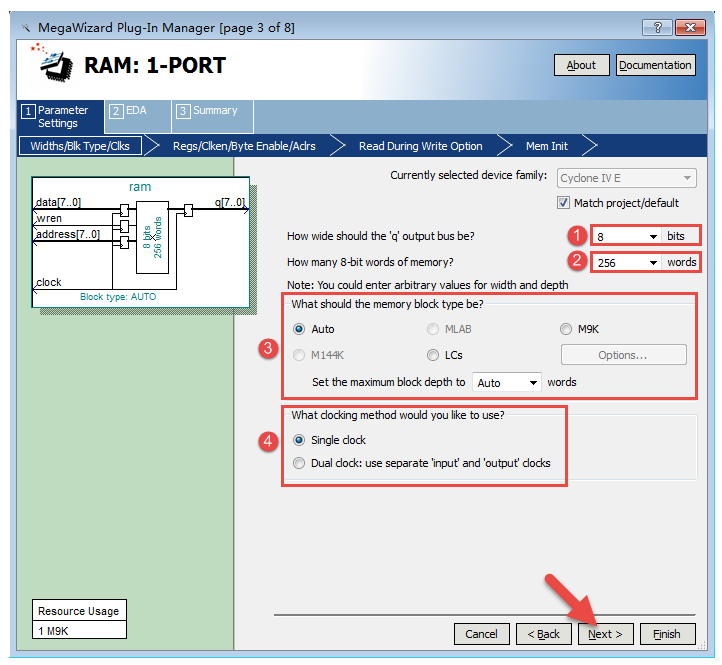Go to Mem Init step
Image resolution: width=722 pixels, height=665 pixels.
coord(547,146)
